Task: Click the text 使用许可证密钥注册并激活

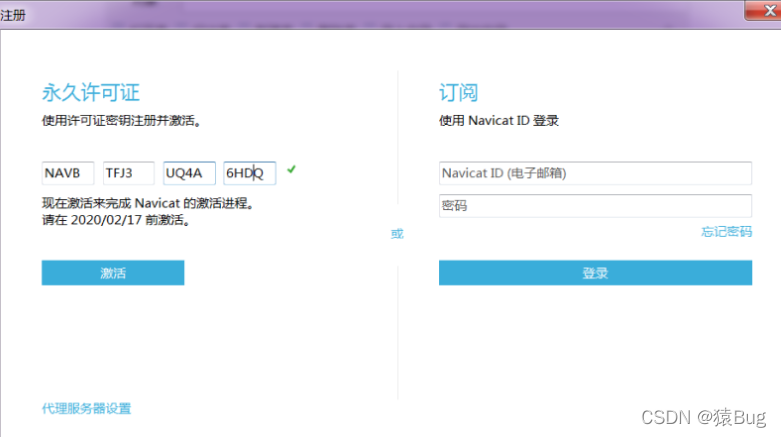Action: click(121, 121)
